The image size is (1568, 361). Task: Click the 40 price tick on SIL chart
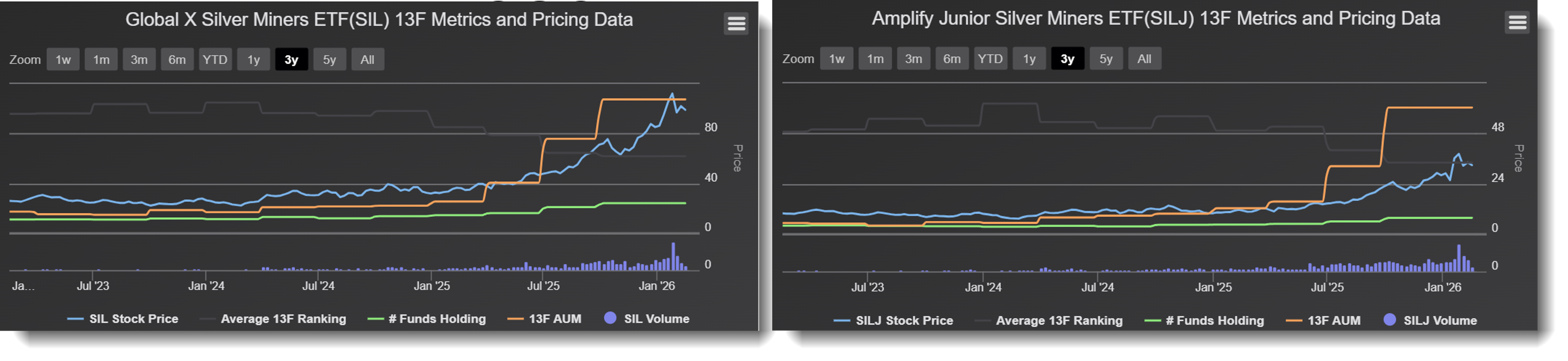point(711,178)
